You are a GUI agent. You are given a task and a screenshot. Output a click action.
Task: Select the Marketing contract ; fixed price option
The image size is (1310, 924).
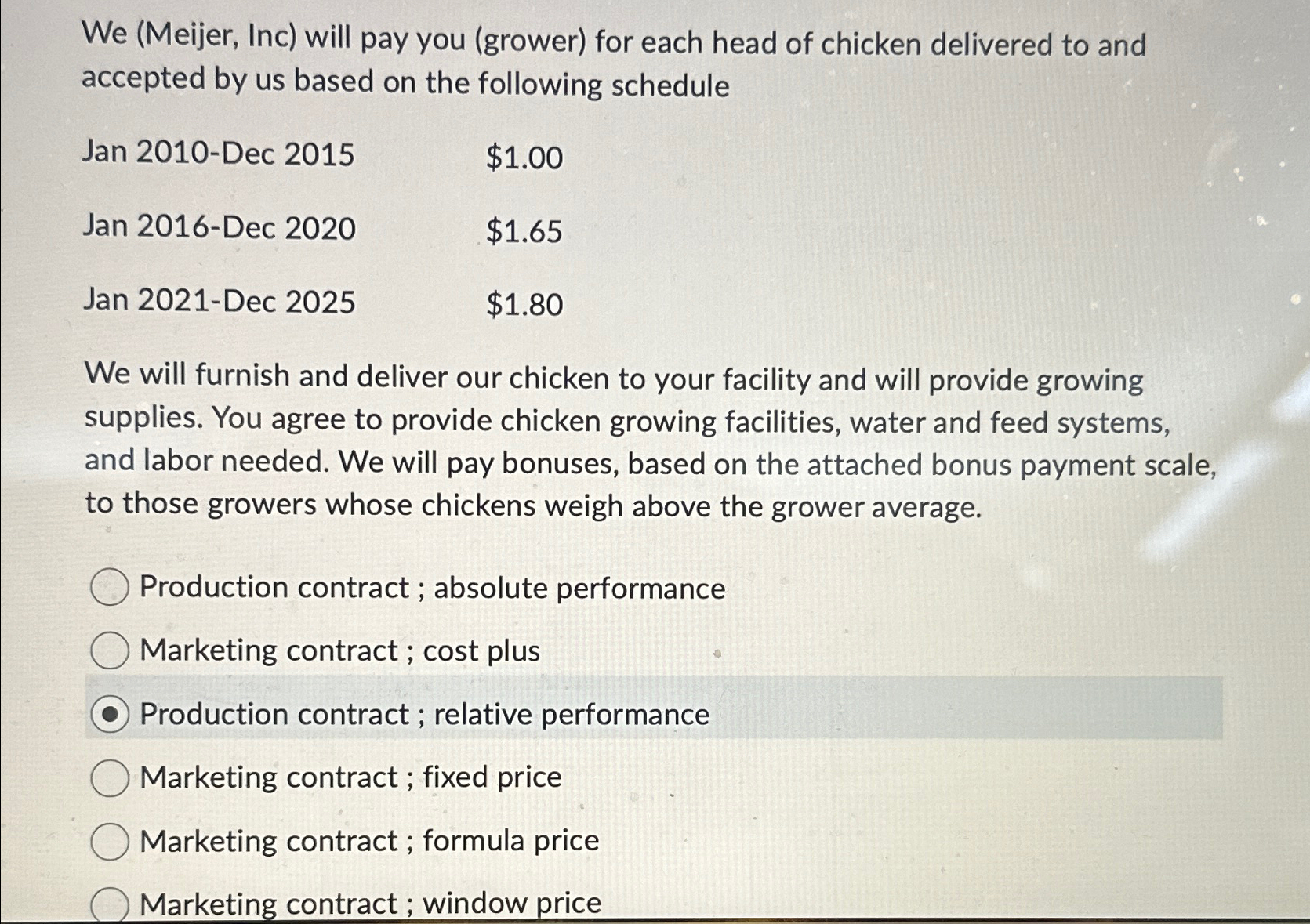pos(110,777)
